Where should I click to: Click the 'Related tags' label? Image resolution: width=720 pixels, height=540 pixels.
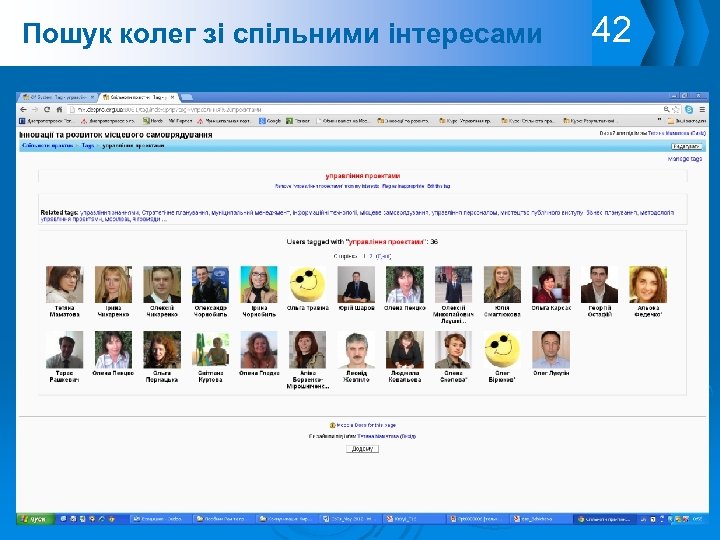click(59, 213)
